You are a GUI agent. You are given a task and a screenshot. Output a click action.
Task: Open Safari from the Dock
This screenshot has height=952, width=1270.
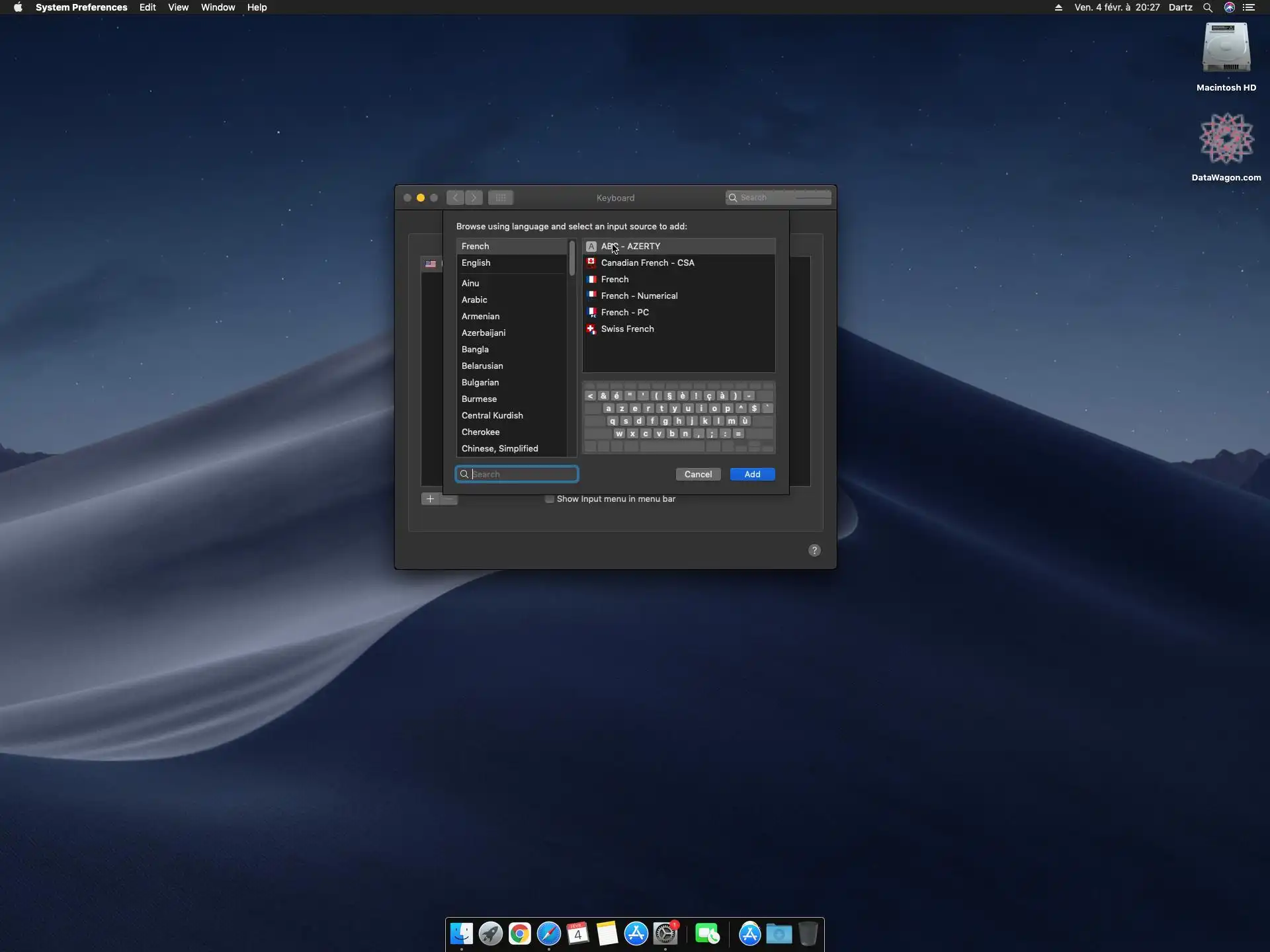[548, 933]
